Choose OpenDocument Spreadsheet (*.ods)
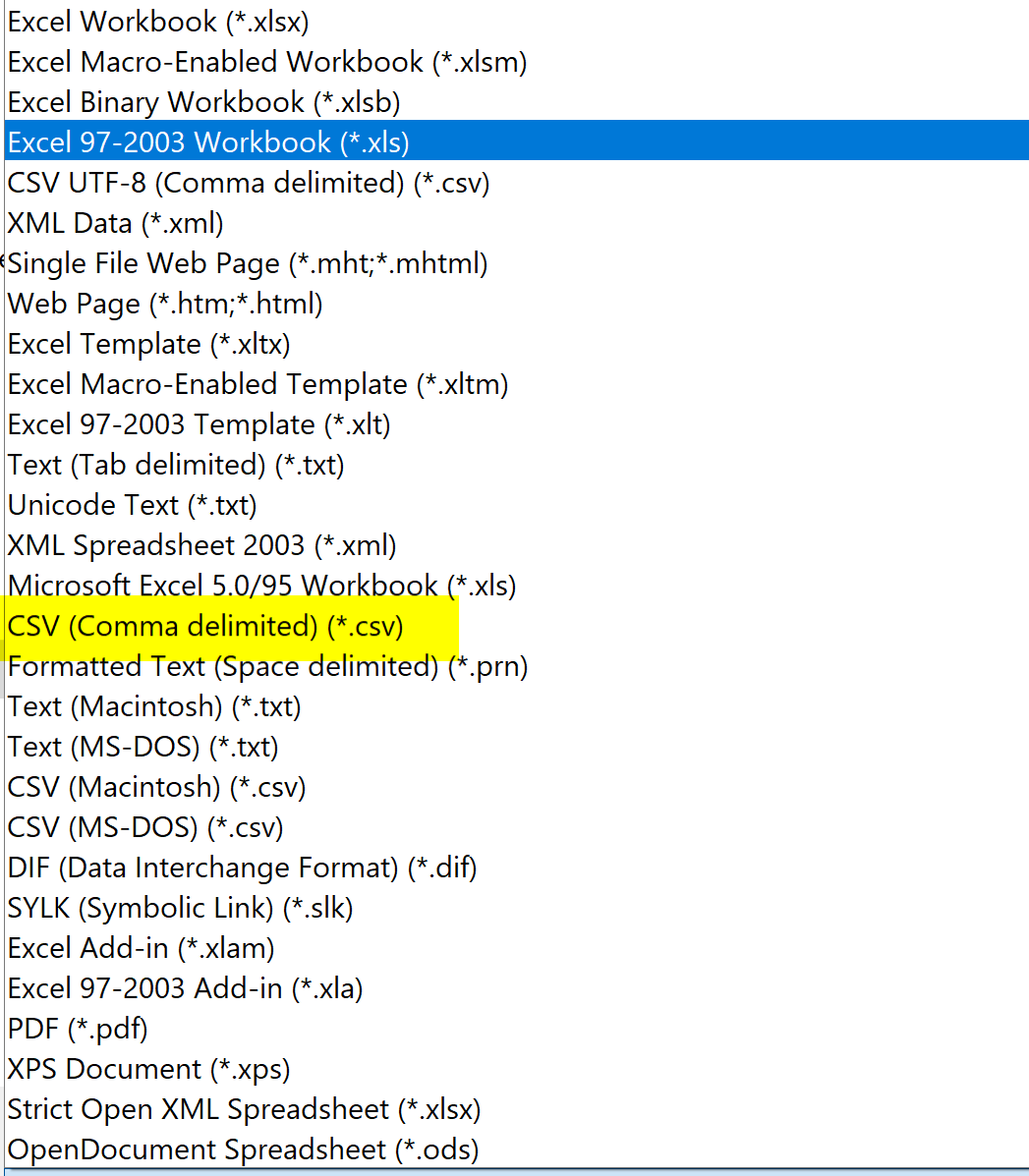 click(517, 1149)
